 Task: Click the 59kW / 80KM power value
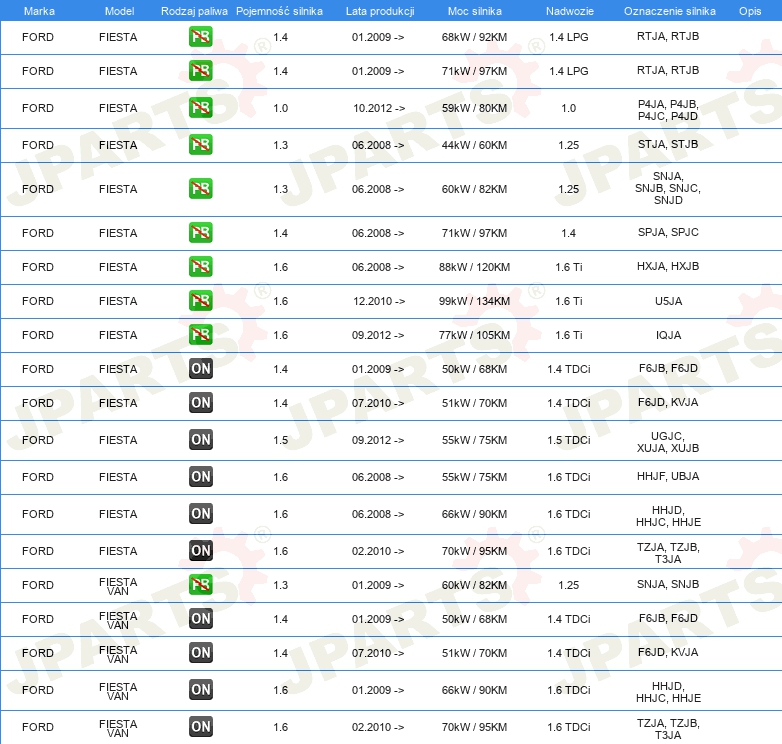pos(474,108)
